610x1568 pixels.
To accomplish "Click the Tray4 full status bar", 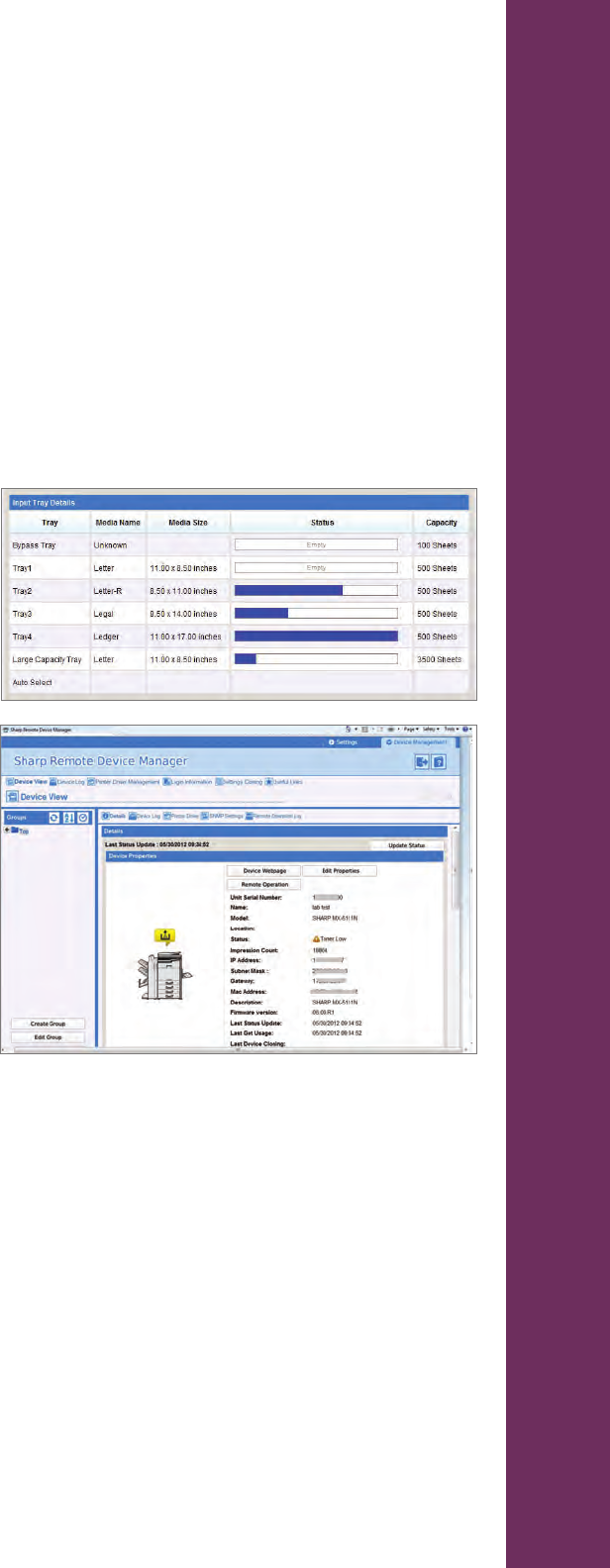I will (x=315, y=637).
